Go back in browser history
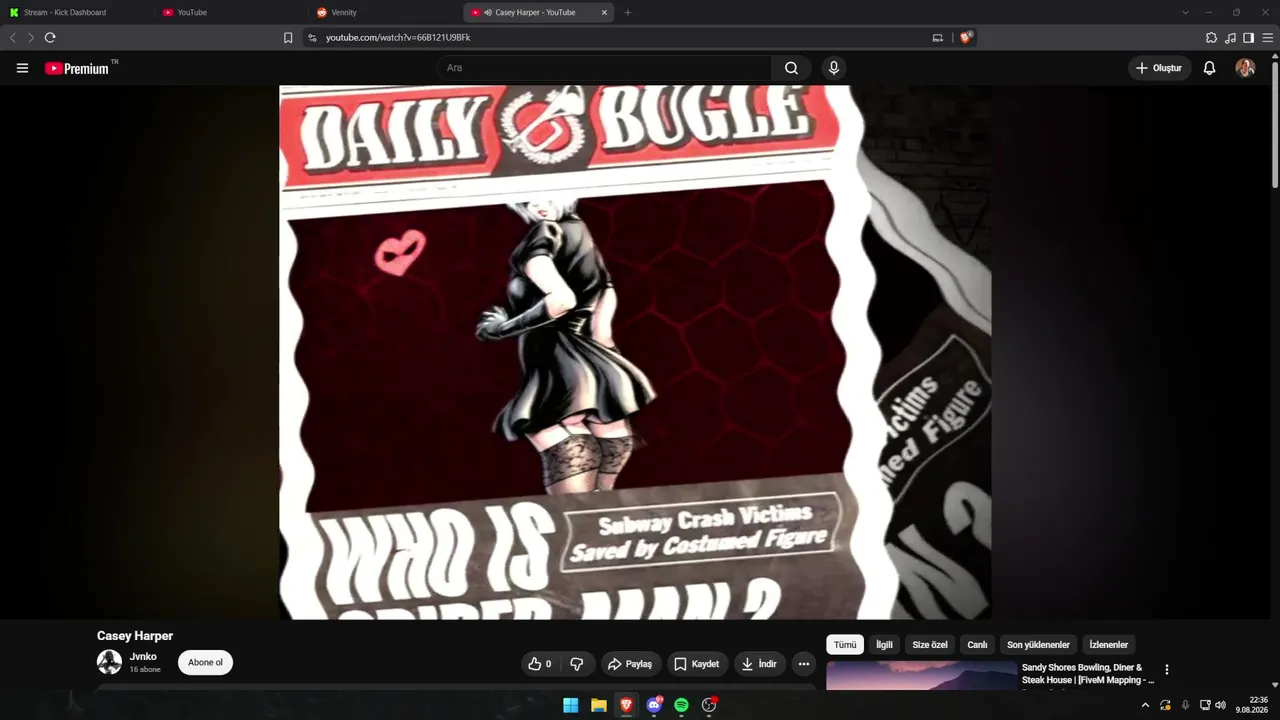Image resolution: width=1280 pixels, height=720 pixels. (13, 38)
